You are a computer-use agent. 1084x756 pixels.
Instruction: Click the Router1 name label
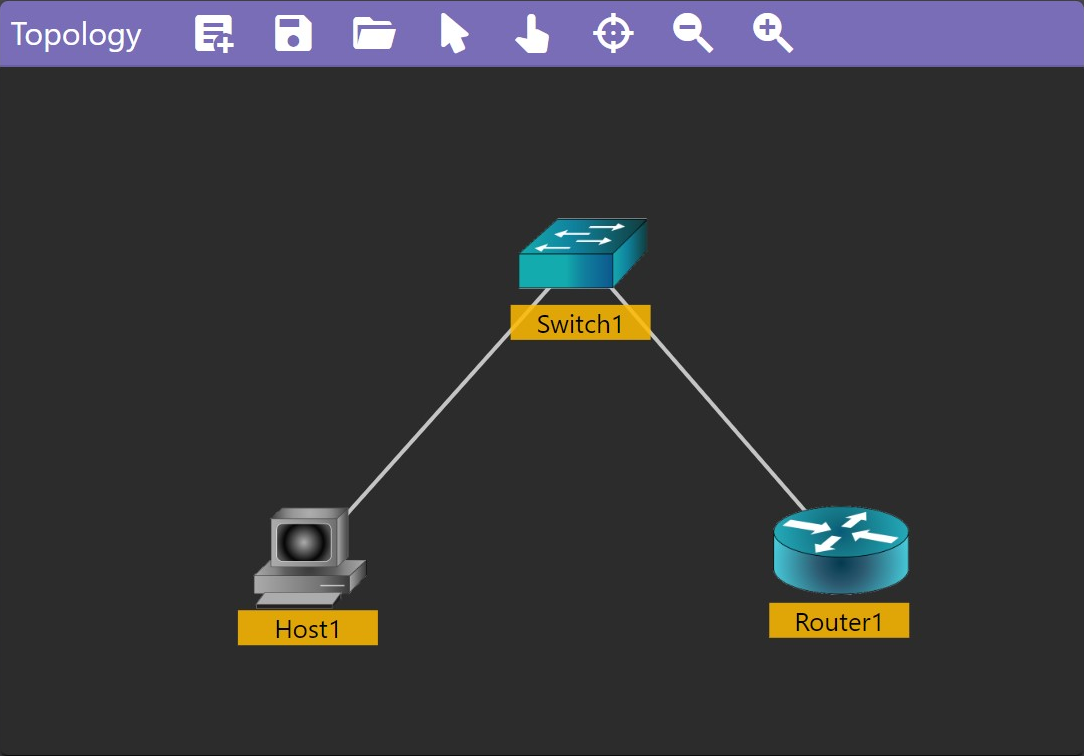tap(839, 621)
